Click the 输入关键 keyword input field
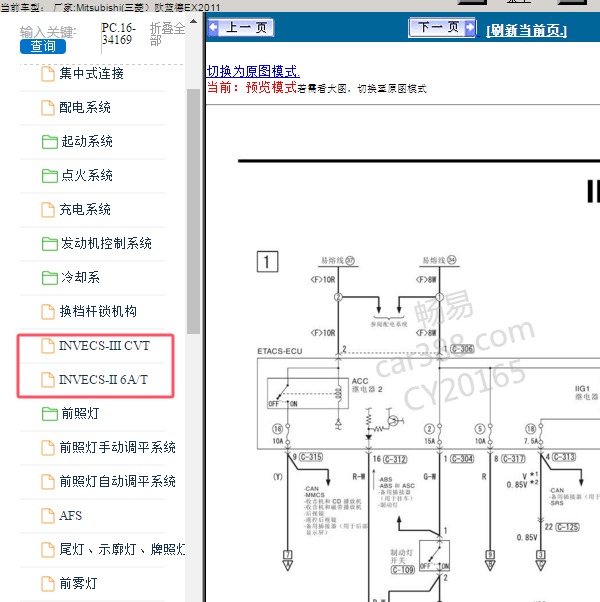 [x=48, y=32]
